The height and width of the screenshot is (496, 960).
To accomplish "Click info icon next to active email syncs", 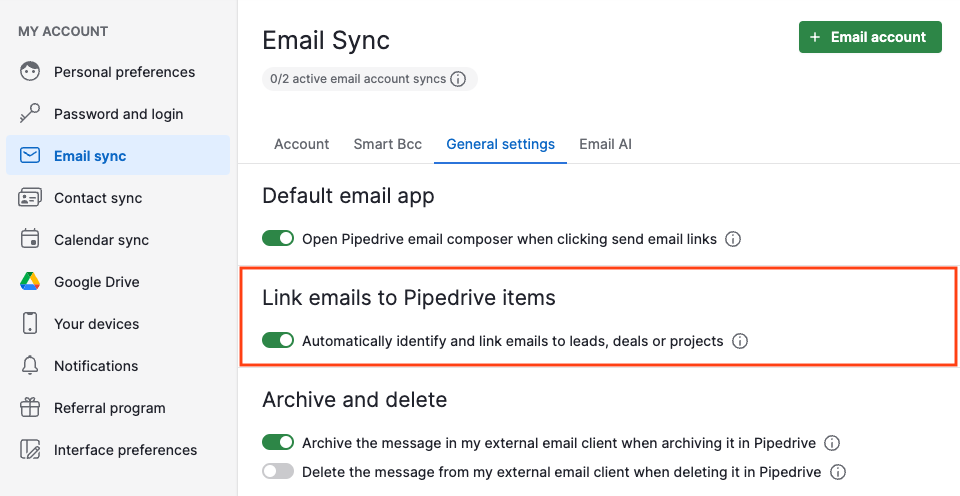I will coord(458,79).
